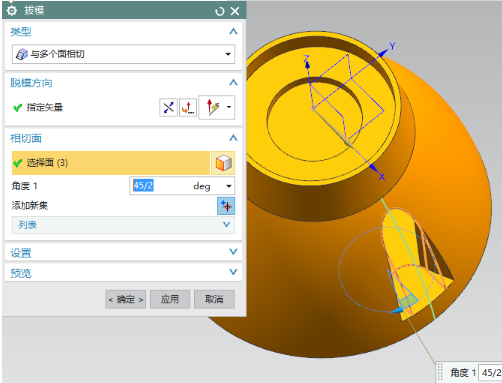
Task: Click the reverse direction vector icon
Action: pyautogui.click(x=168, y=107)
